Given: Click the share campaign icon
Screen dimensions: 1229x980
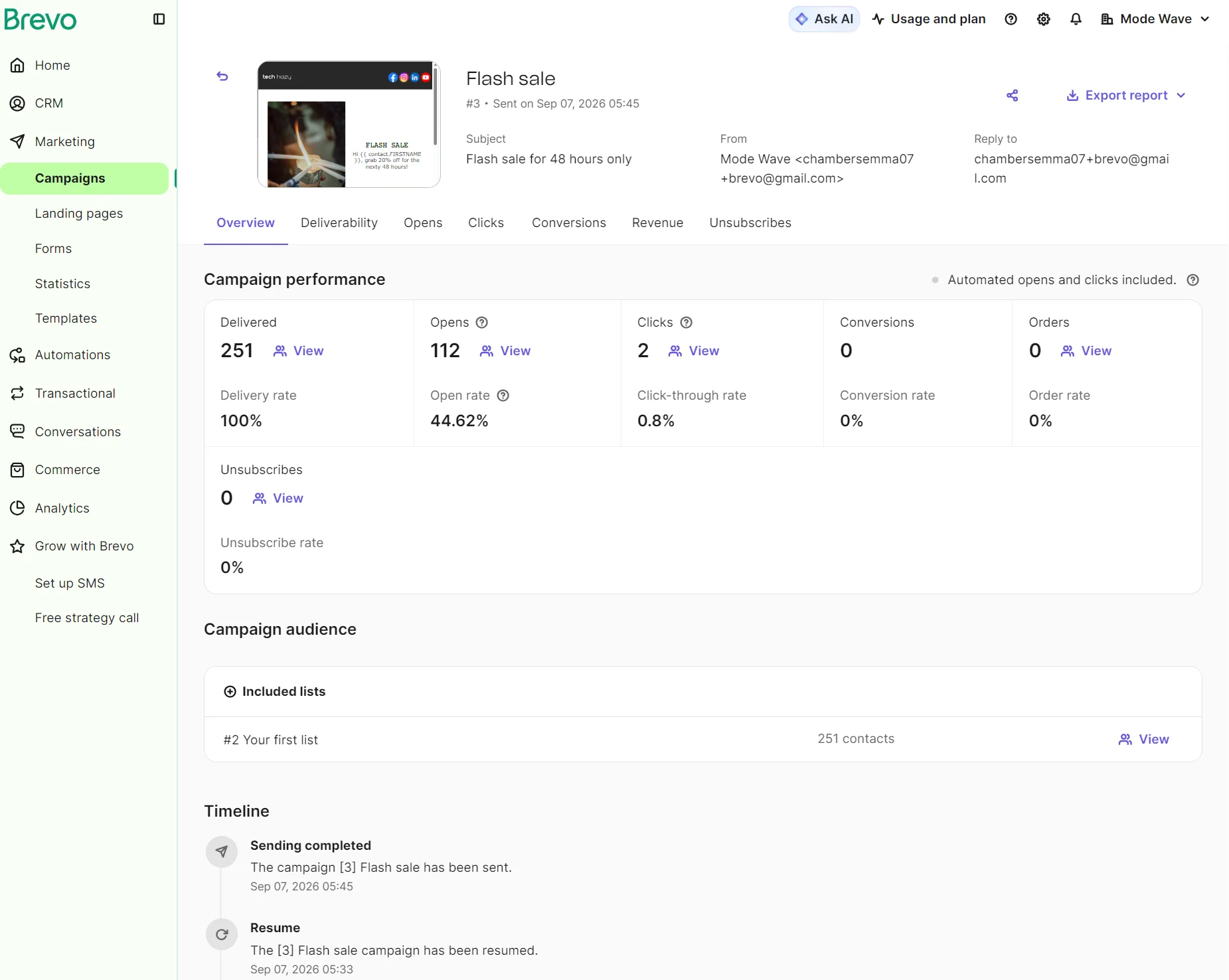Looking at the screenshot, I should click(x=1012, y=96).
